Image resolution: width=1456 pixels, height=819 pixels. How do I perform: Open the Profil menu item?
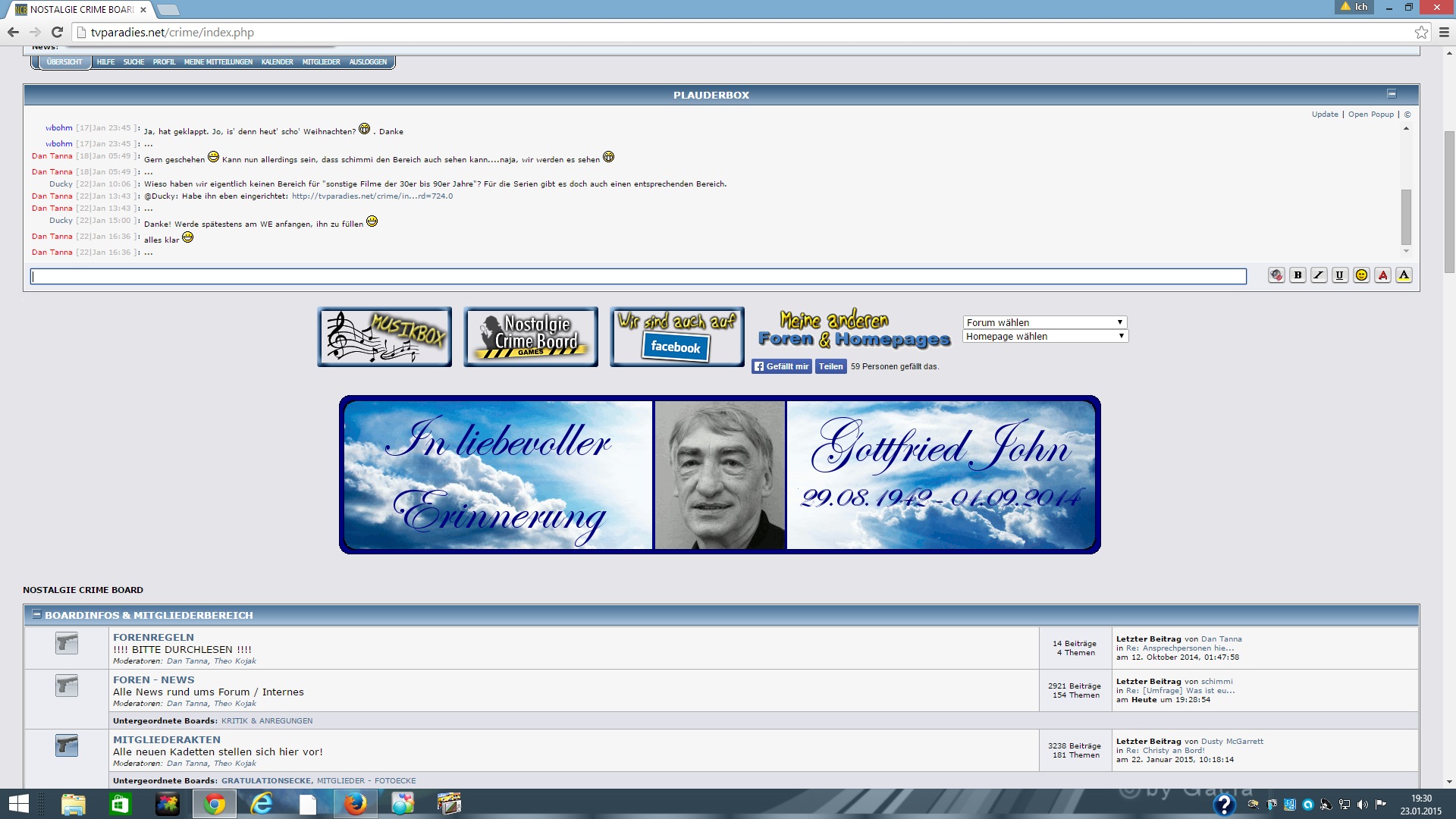(x=164, y=62)
